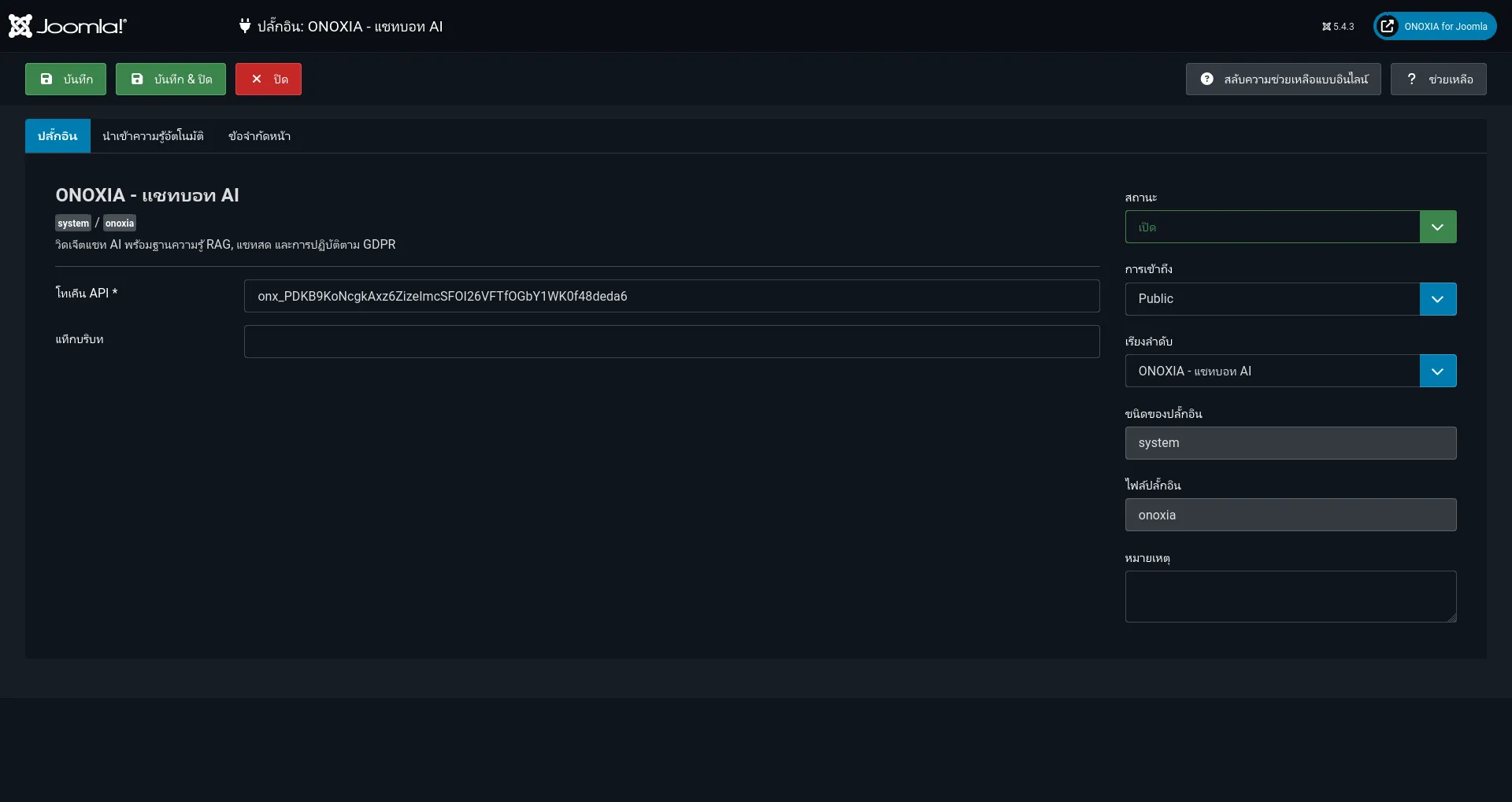
Task: Click the X icon in the ปิด button
Action: point(257,79)
